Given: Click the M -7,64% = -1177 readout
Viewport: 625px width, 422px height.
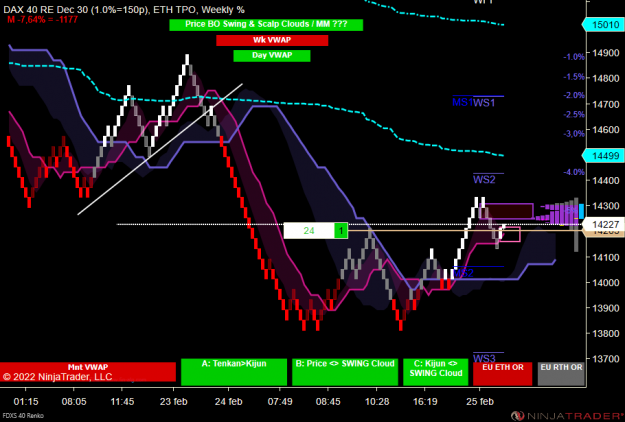Looking at the screenshot, I should [42, 19].
